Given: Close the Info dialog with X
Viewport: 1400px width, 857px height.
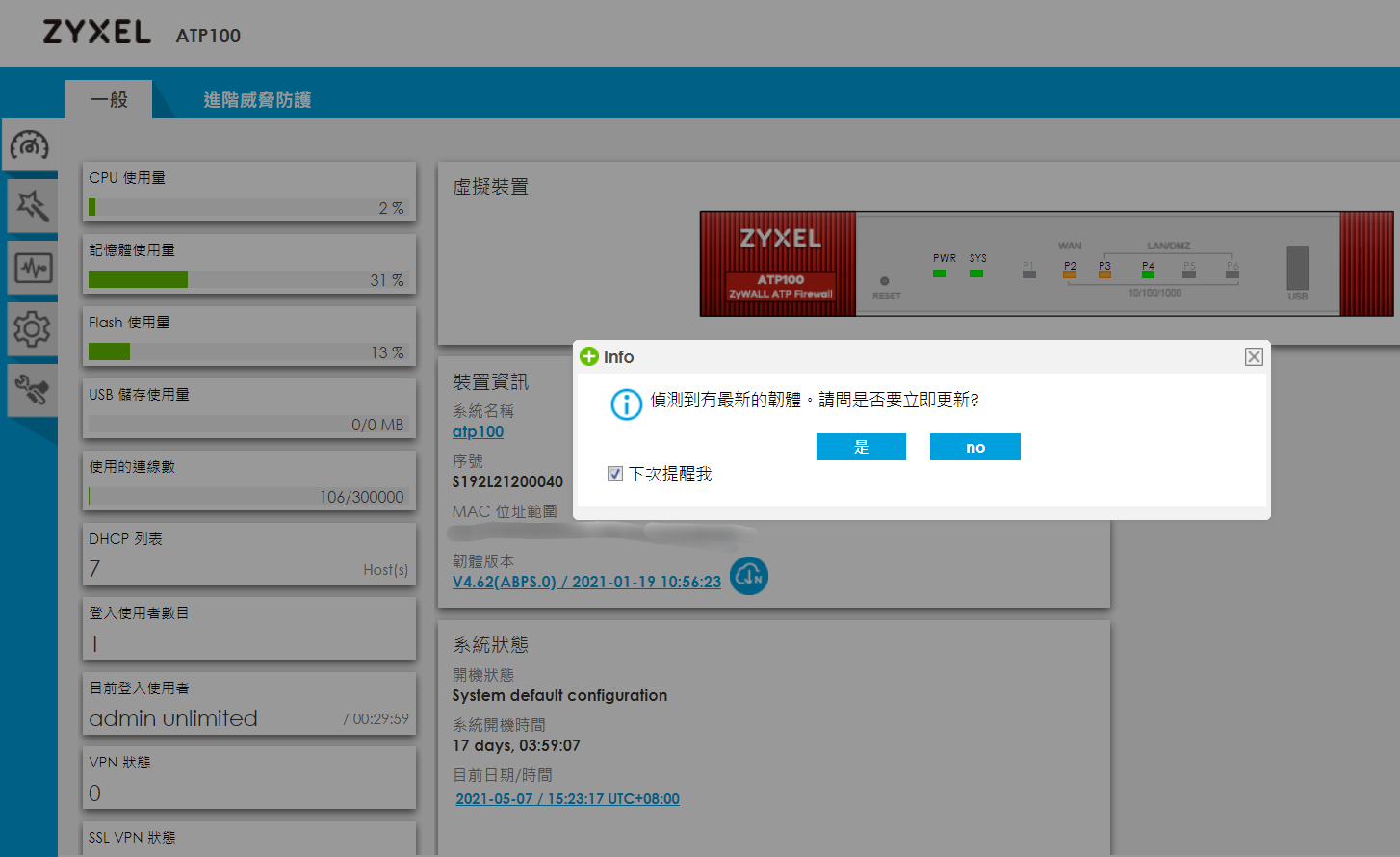Looking at the screenshot, I should [1254, 357].
